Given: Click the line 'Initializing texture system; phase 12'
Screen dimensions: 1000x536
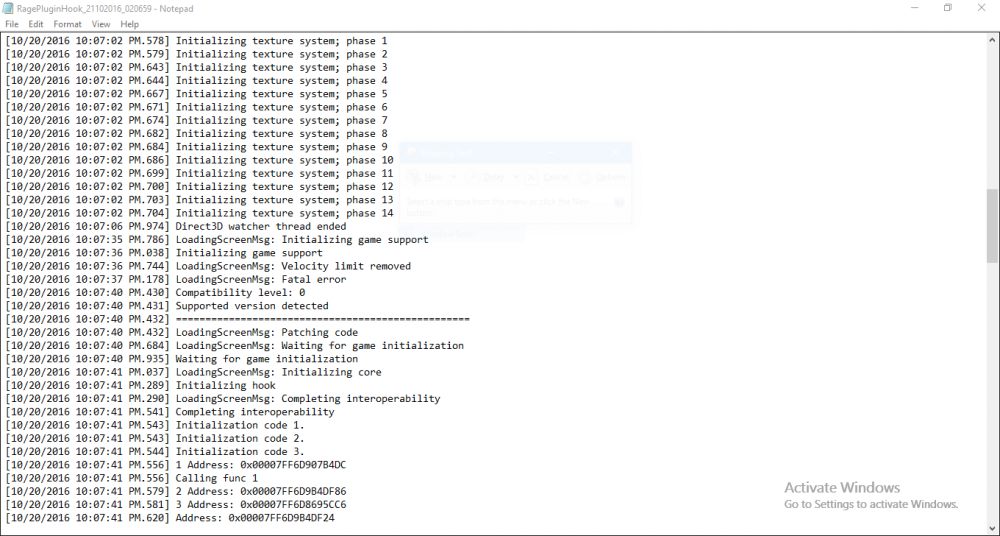Looking at the screenshot, I should pos(200,187).
